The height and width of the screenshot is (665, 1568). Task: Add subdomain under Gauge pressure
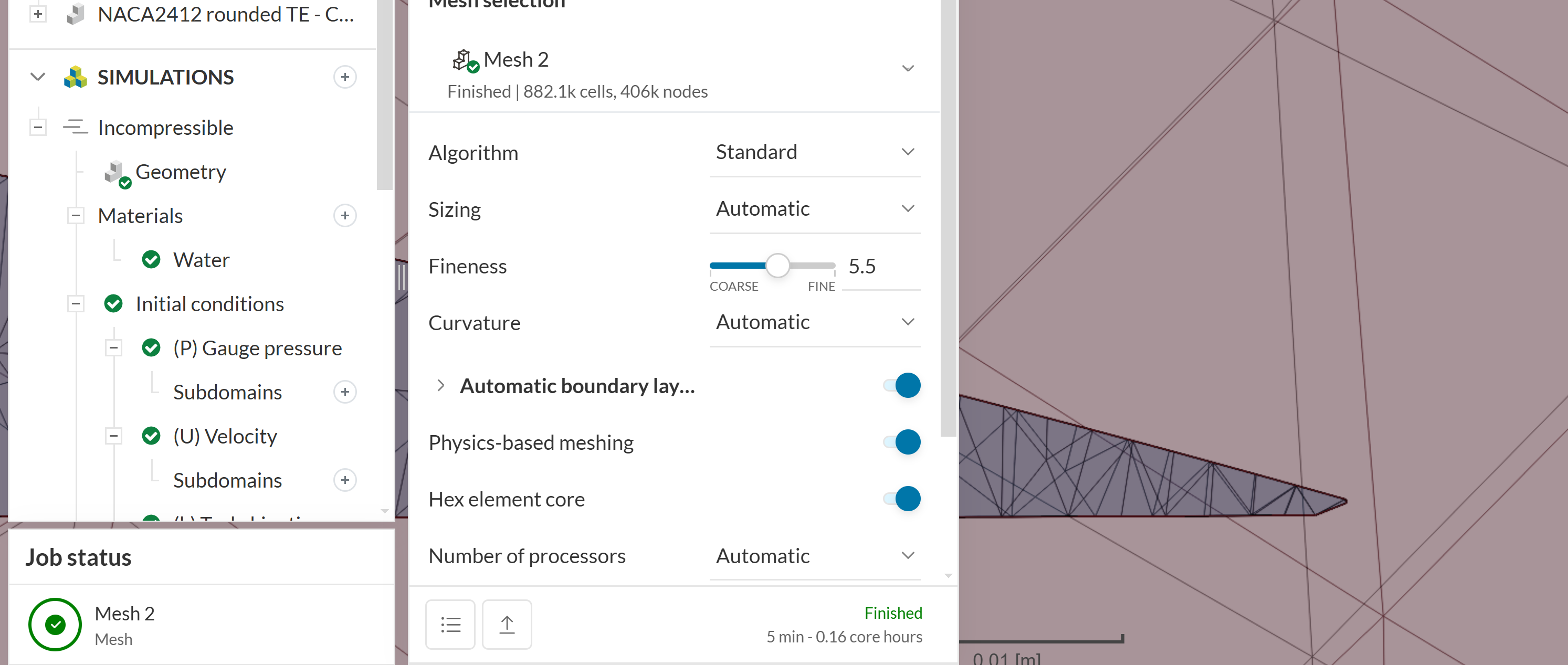[344, 392]
